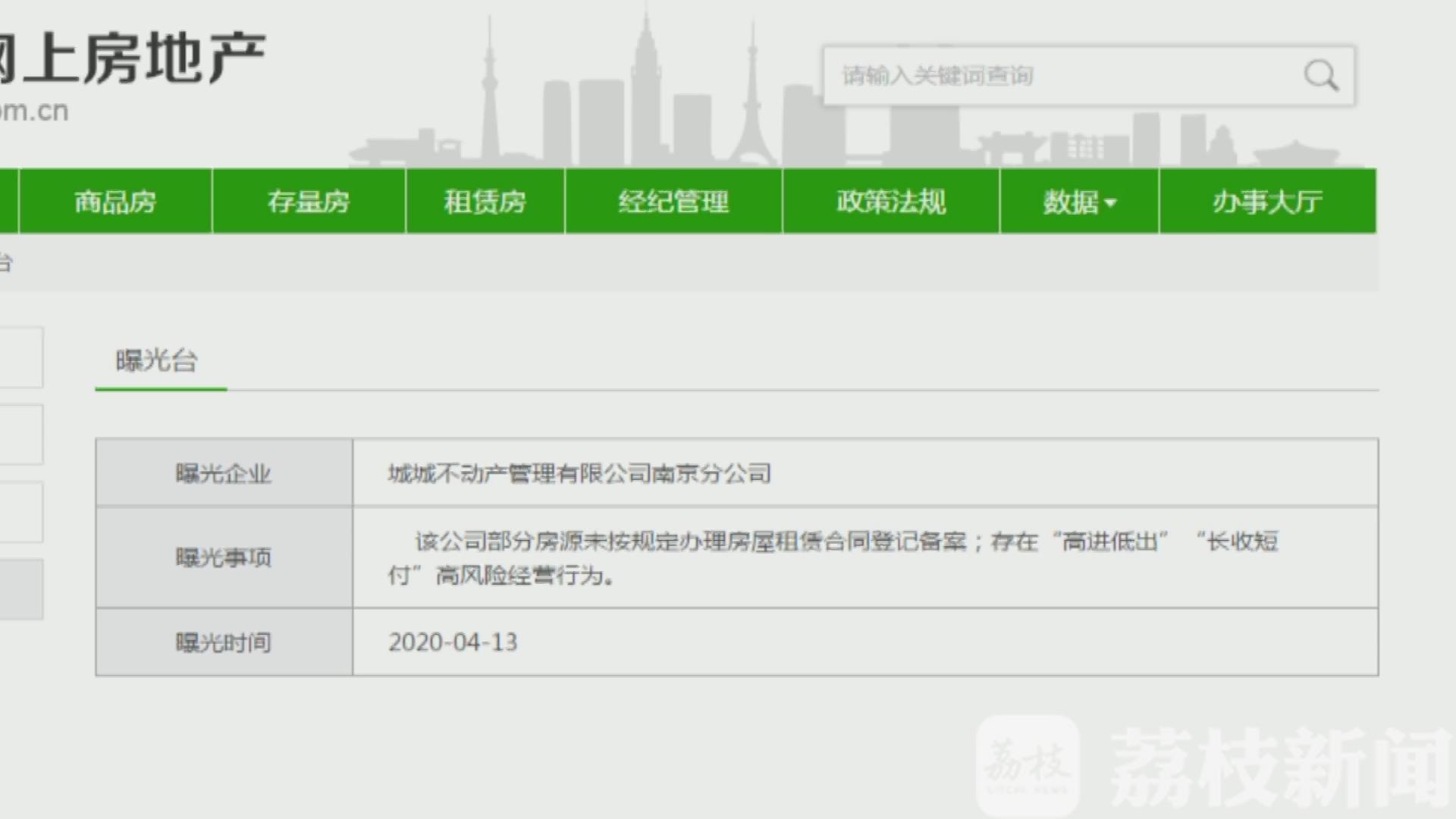Open 政策法规 navigation item

[x=891, y=201]
